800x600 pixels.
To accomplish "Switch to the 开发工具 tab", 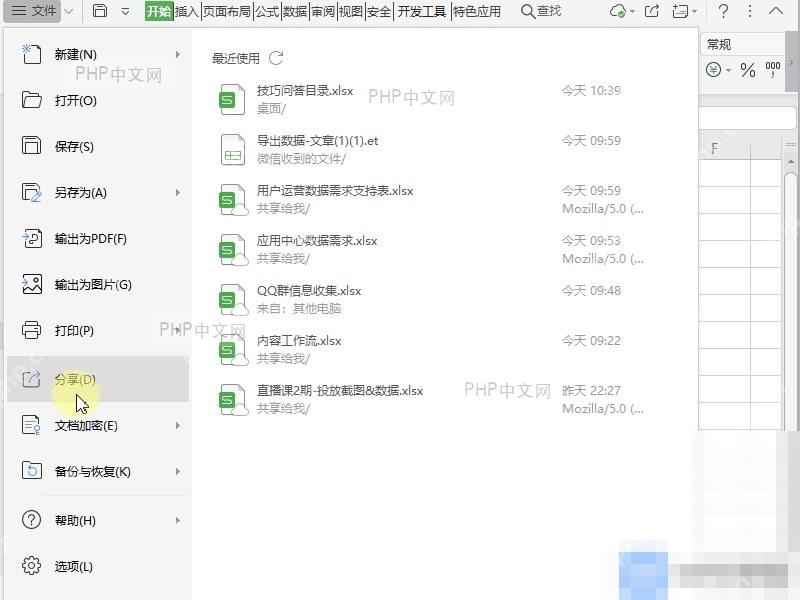I will tap(421, 11).
